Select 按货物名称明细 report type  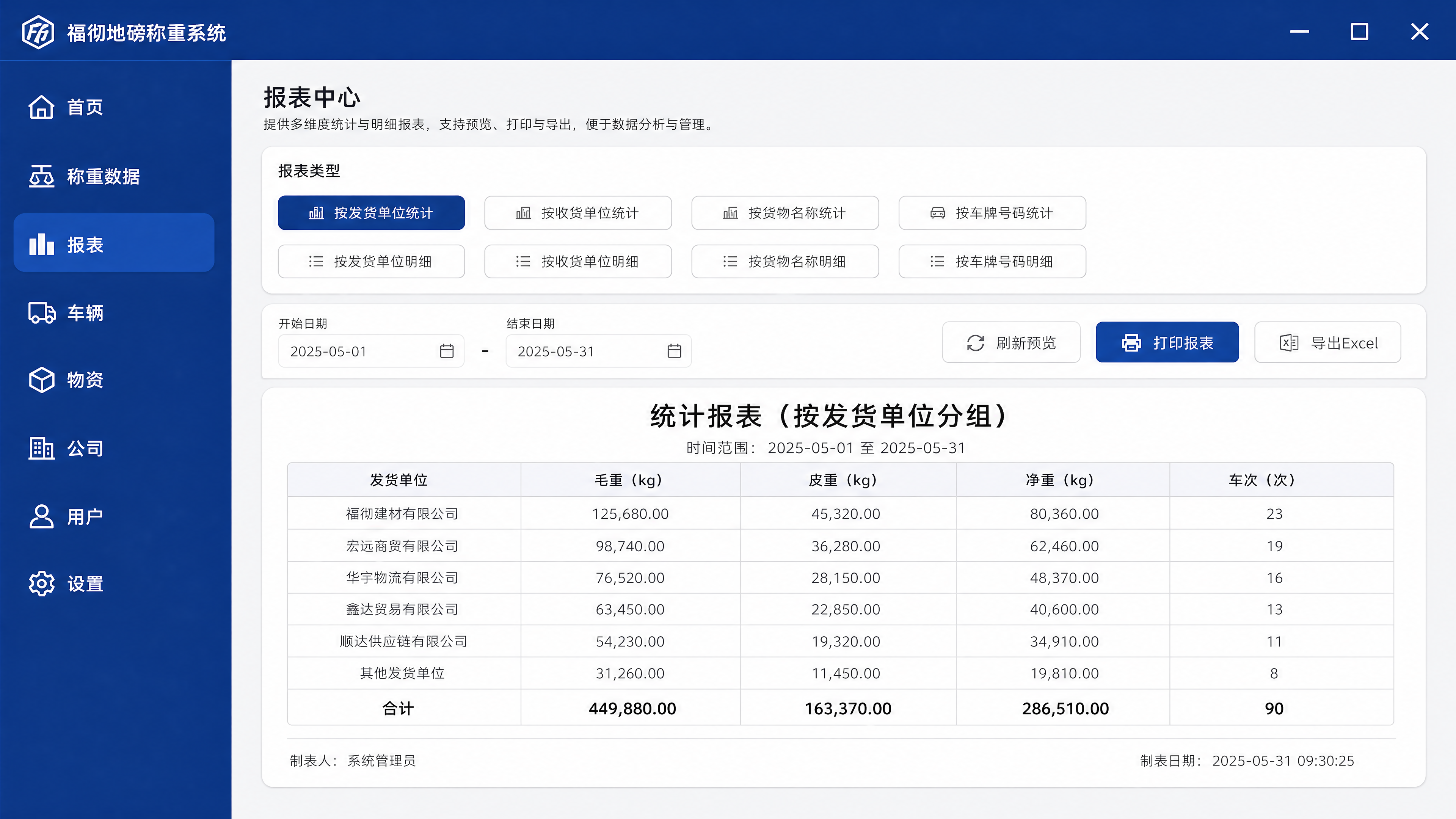tap(785, 262)
